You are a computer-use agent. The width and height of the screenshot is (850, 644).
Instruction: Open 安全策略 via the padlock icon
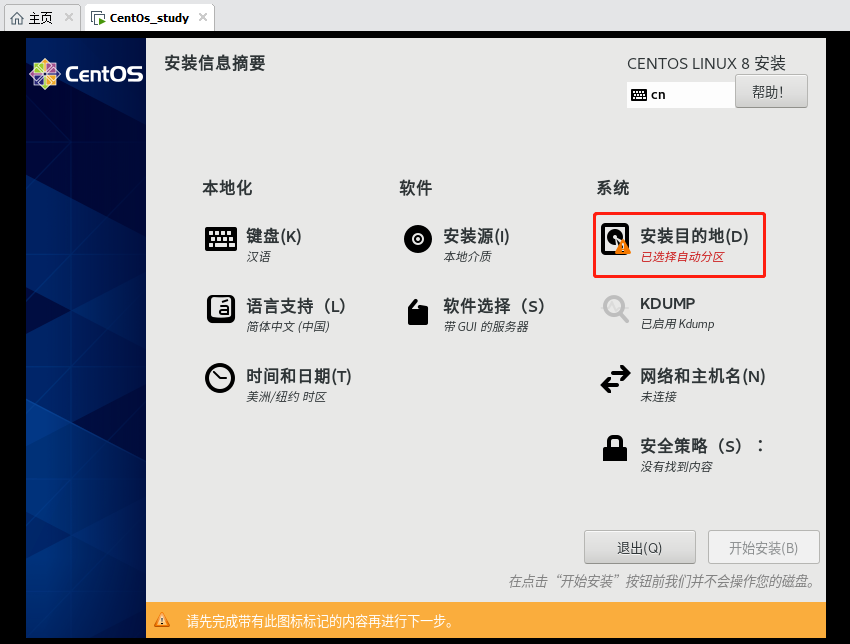click(x=615, y=447)
